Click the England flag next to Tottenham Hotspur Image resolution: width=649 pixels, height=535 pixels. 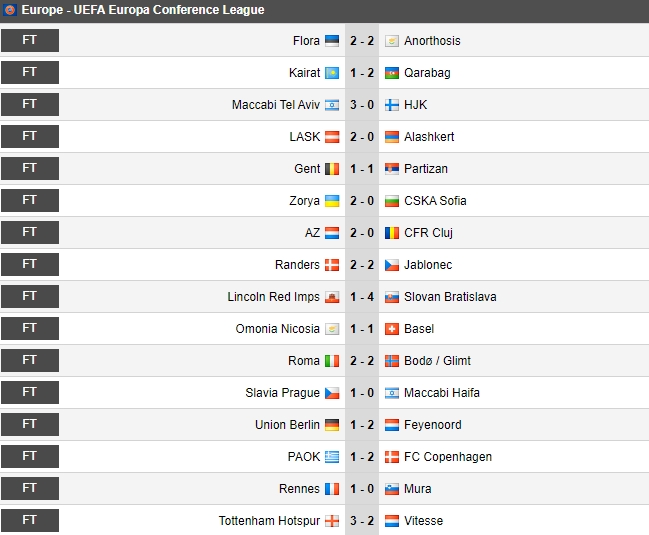tap(332, 521)
